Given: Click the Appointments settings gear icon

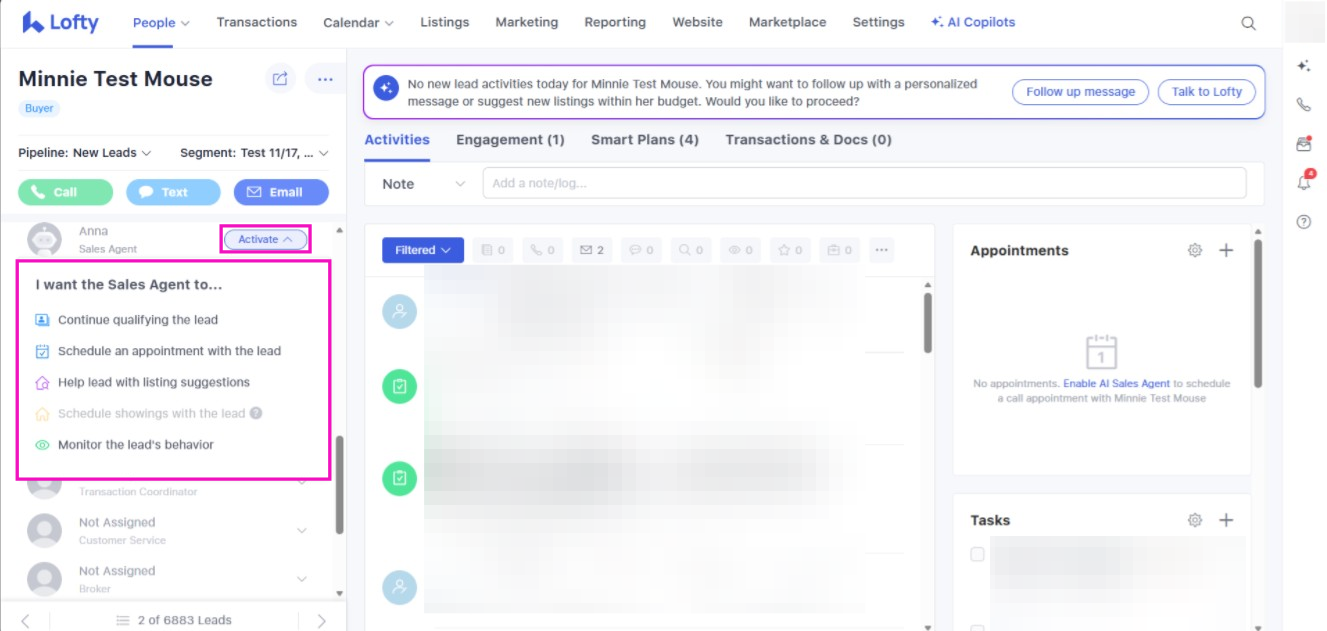Looking at the screenshot, I should point(1194,251).
